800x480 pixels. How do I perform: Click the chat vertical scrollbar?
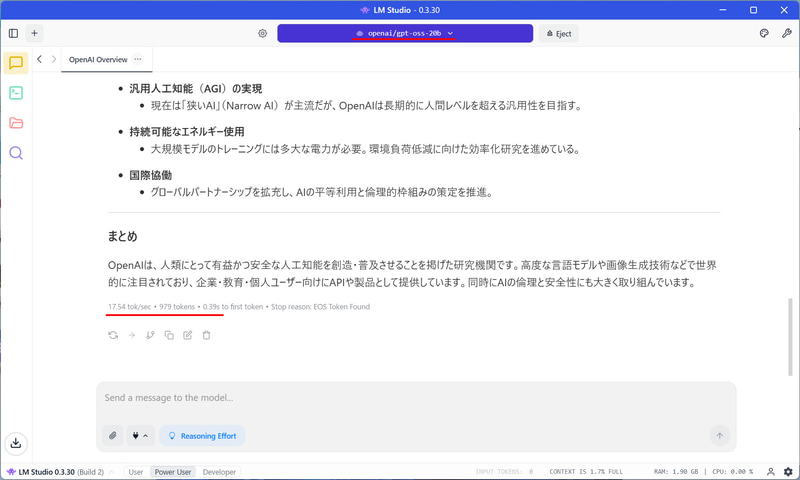tap(791, 337)
